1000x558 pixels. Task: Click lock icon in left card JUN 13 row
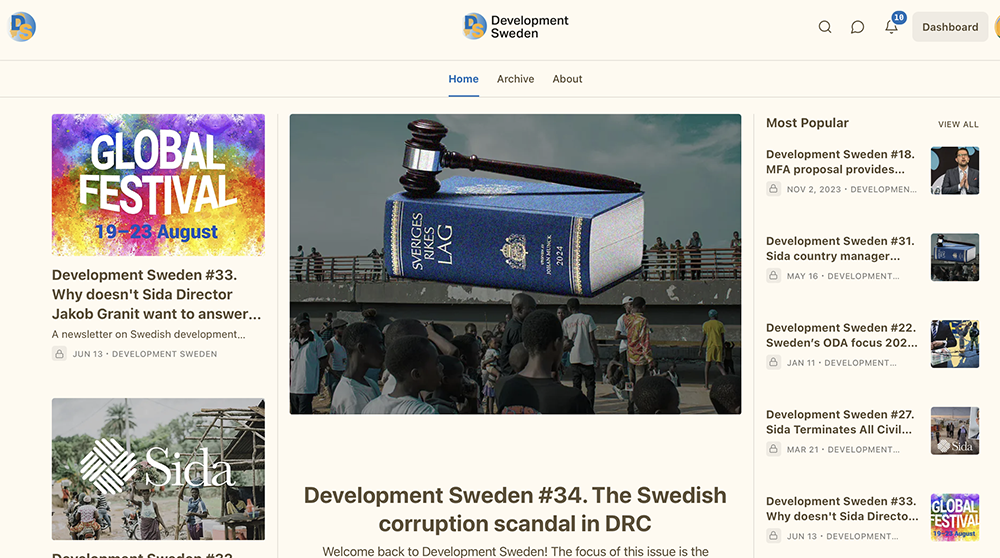pos(59,353)
